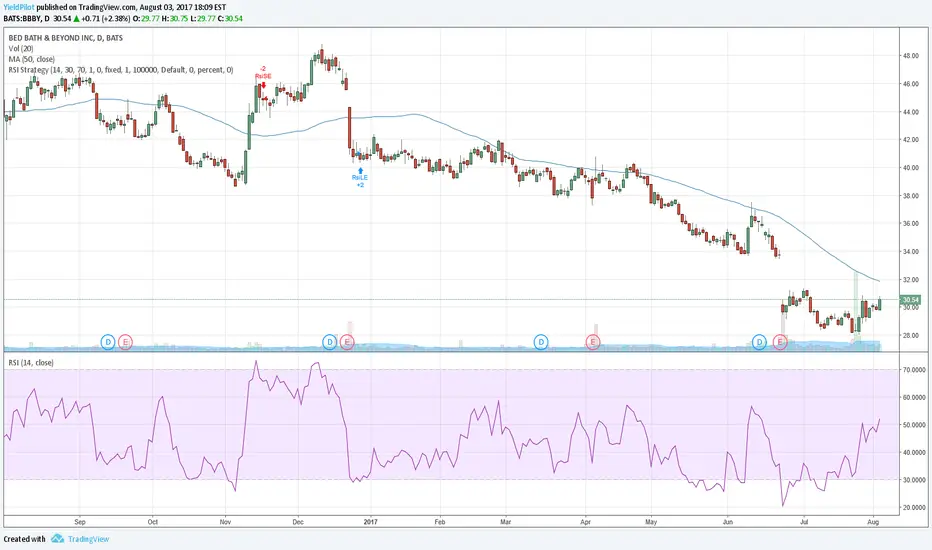932x550 pixels.
Task: Click the Sep label on time axis
Action: [80, 522]
